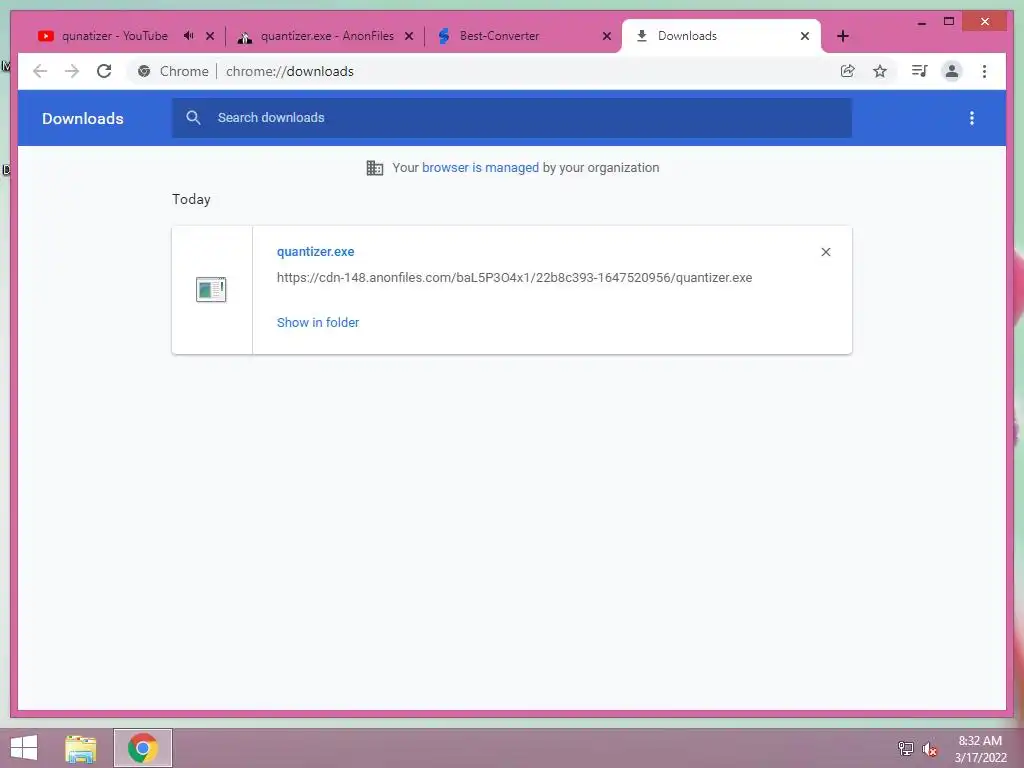Screen dimensions: 1024x768
Task: Close the Best-Converter tab
Action: click(607, 36)
